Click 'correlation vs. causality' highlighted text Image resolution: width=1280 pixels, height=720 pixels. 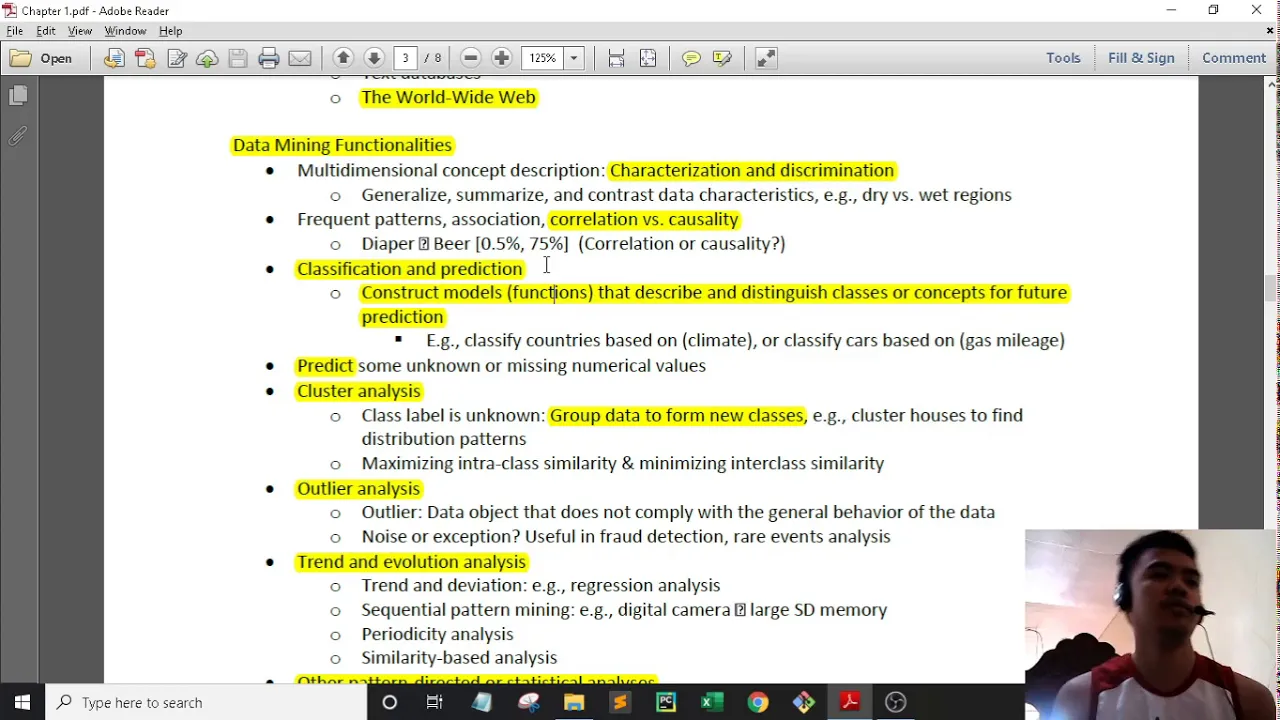coord(643,219)
